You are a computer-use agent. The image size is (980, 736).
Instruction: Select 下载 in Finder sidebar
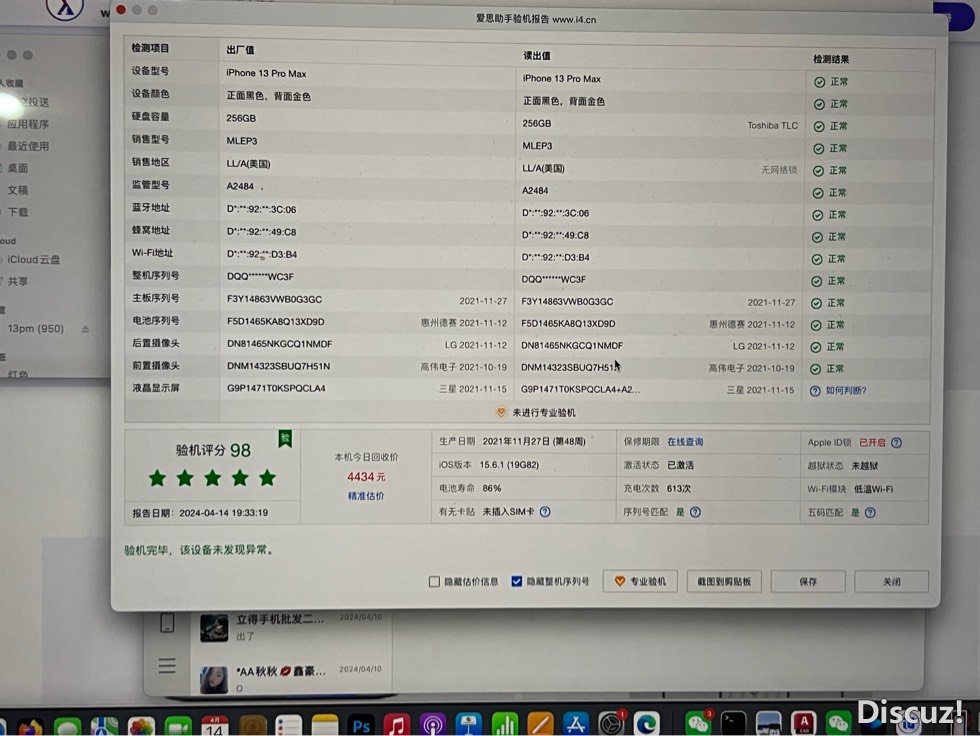[18, 212]
